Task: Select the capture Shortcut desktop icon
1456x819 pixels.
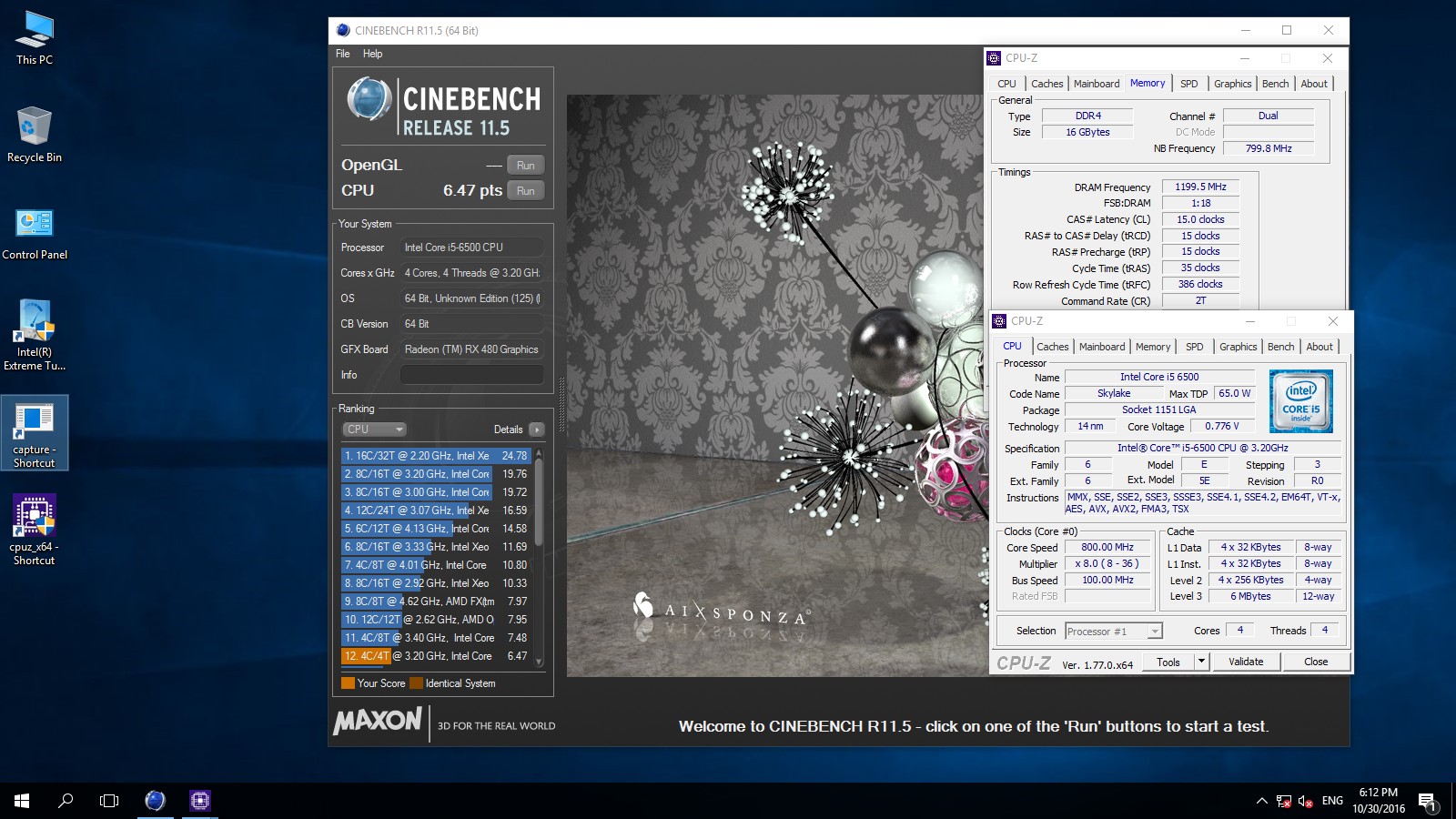Action: point(35,434)
